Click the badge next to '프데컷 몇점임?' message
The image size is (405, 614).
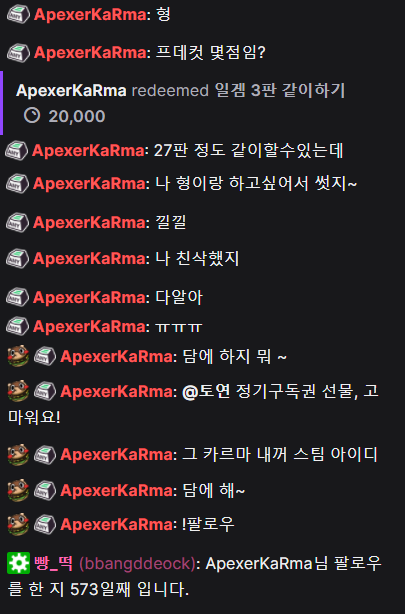pyautogui.click(x=18, y=52)
